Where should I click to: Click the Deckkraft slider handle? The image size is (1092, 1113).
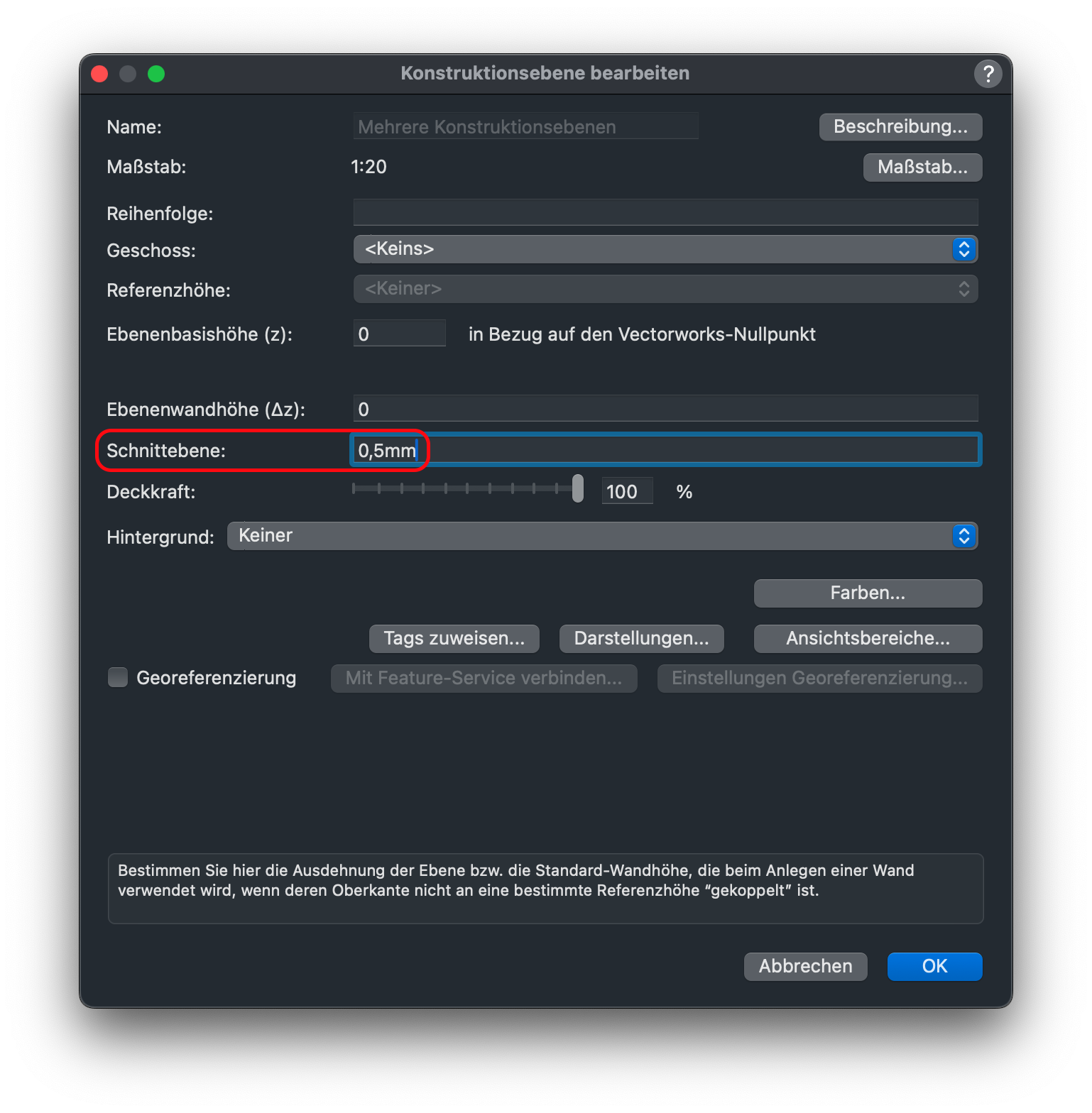578,488
